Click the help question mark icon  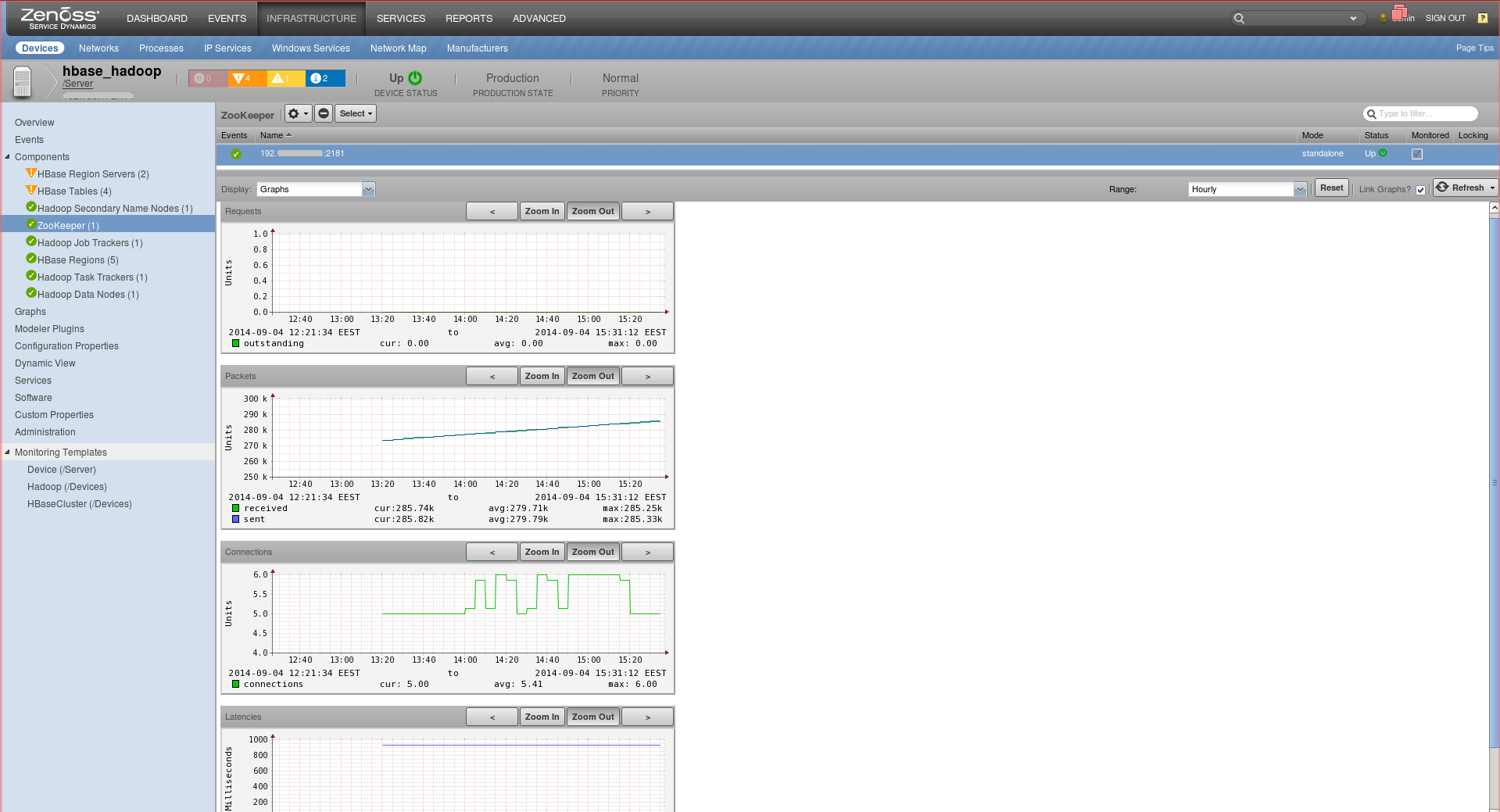pyautogui.click(x=1482, y=18)
